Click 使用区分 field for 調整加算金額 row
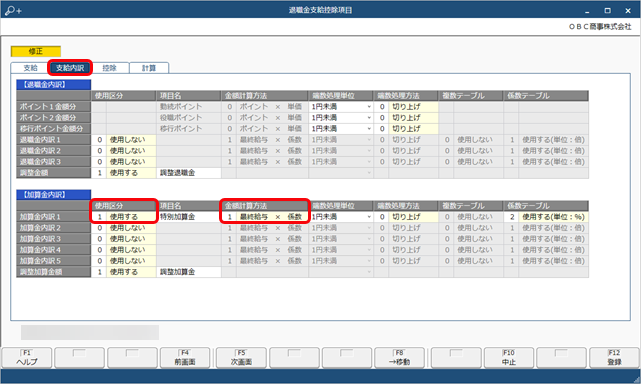This screenshot has width=641, height=384. tap(123, 272)
